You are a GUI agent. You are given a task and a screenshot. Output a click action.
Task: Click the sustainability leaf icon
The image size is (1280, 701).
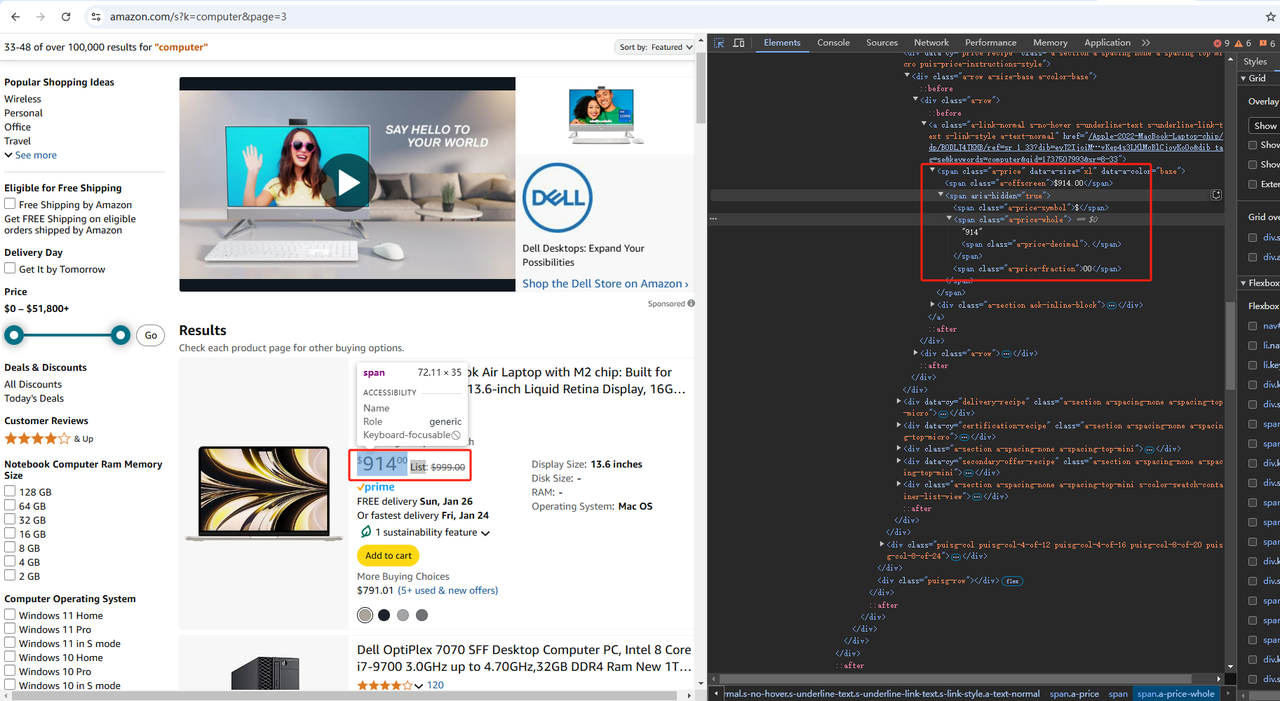pyautogui.click(x=365, y=532)
